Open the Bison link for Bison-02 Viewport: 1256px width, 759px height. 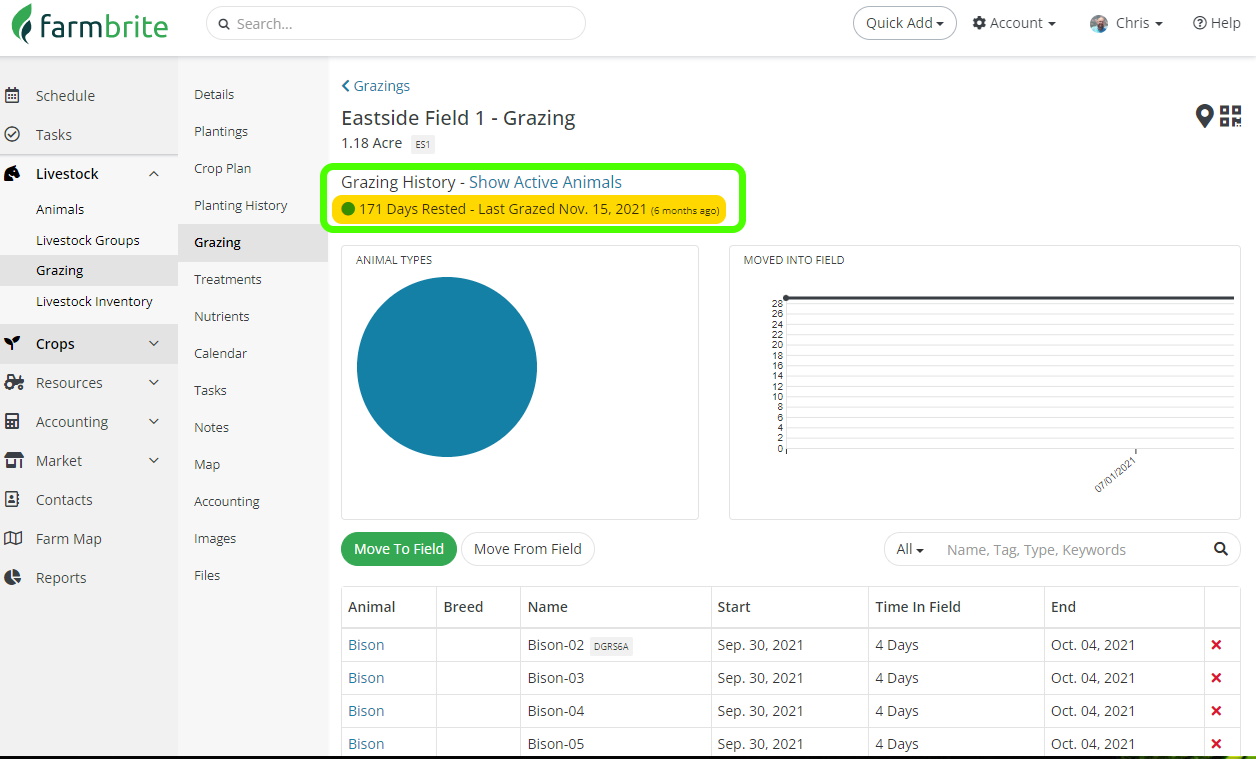[x=366, y=645]
